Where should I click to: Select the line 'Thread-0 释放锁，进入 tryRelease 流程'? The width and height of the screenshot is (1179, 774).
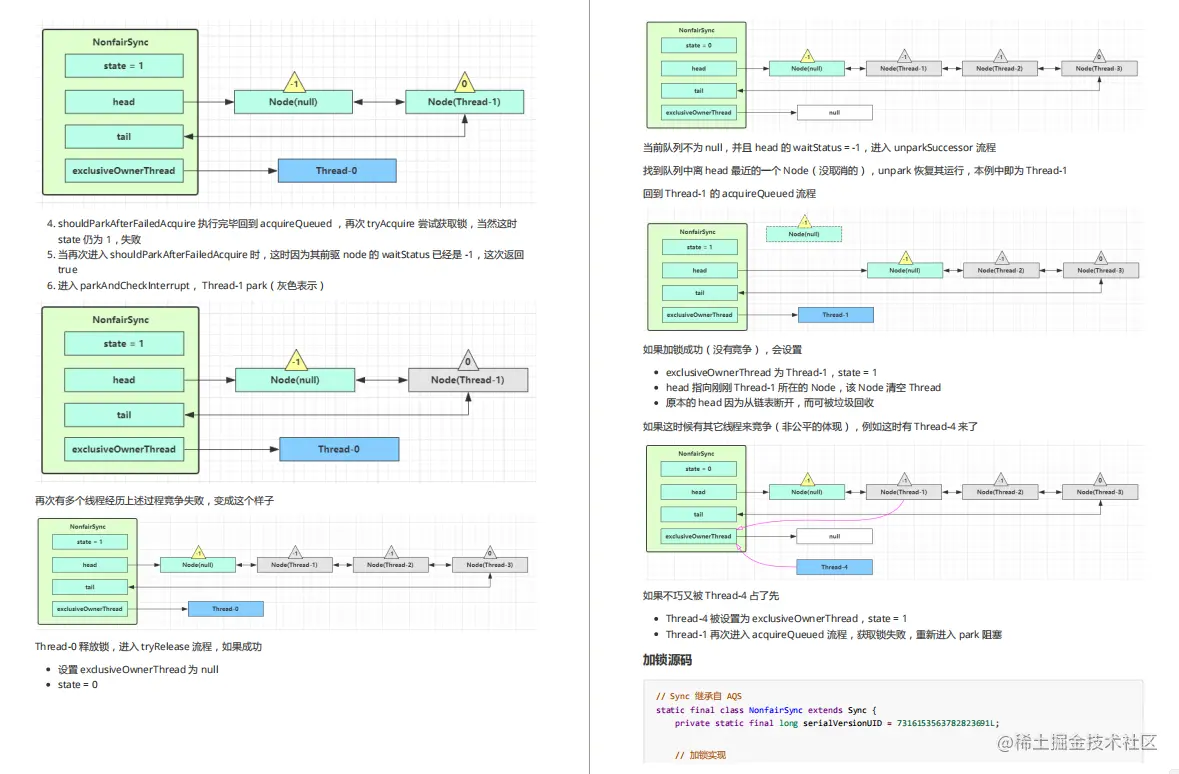(x=148, y=646)
